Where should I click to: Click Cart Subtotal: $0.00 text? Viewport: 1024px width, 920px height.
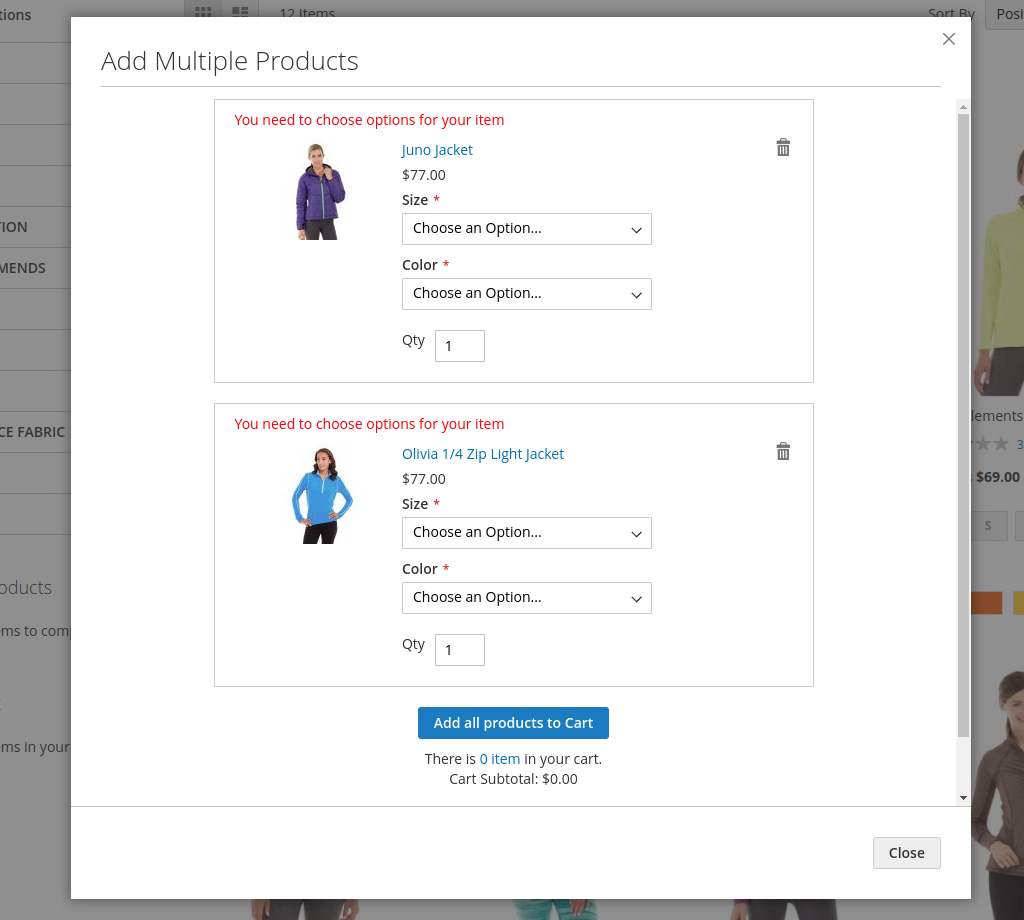pyautogui.click(x=513, y=779)
